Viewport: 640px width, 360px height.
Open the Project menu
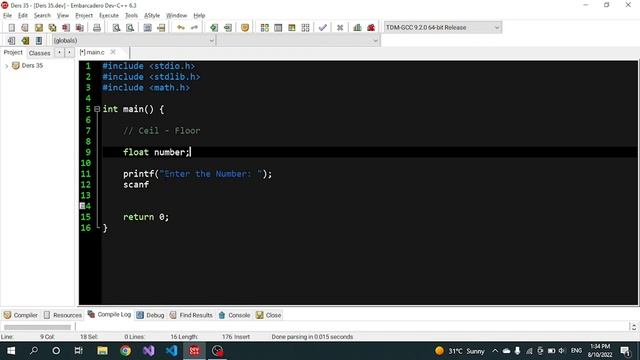84,16
